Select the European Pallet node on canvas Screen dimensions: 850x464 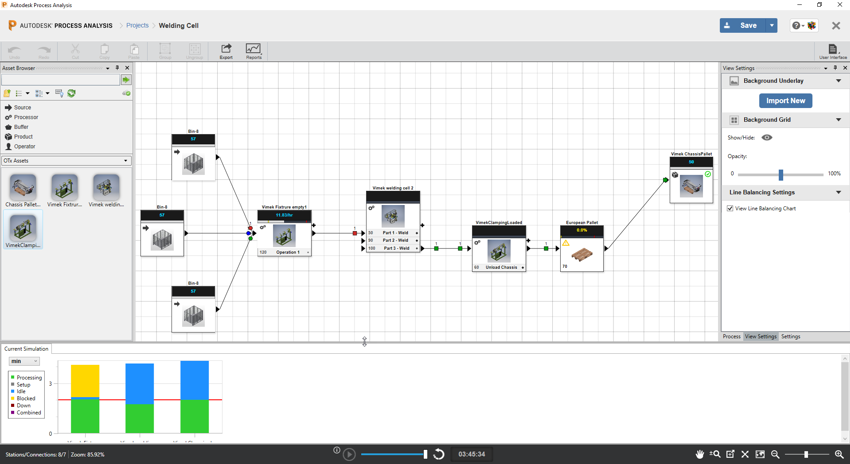pyautogui.click(x=582, y=247)
